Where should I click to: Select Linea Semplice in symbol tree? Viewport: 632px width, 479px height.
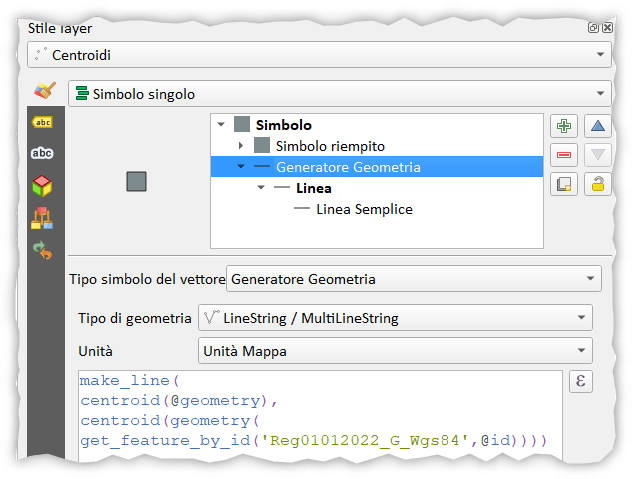click(364, 209)
